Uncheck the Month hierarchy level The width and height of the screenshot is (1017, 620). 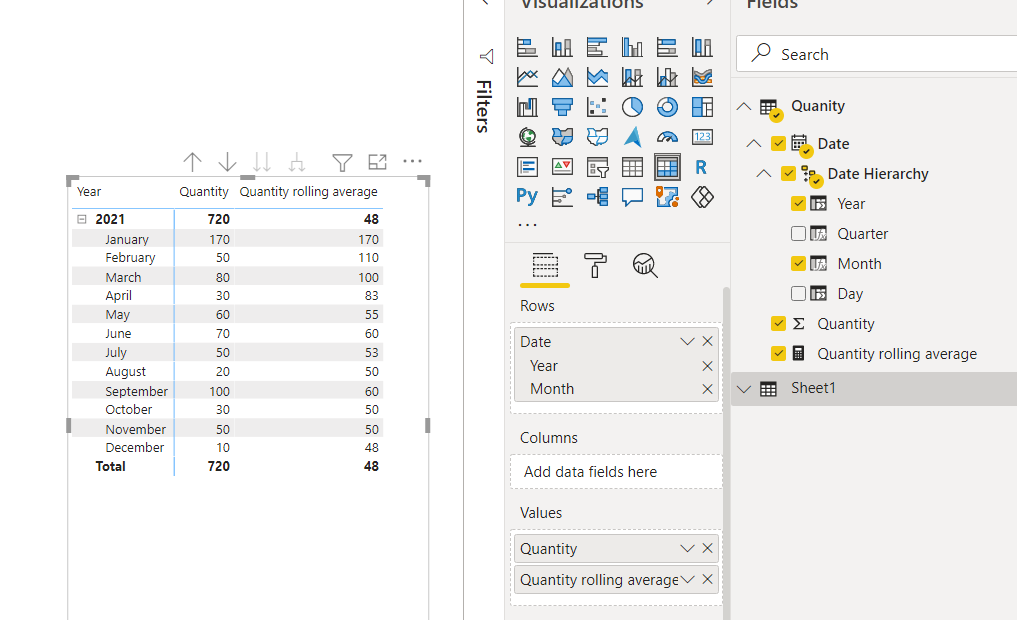tap(798, 263)
